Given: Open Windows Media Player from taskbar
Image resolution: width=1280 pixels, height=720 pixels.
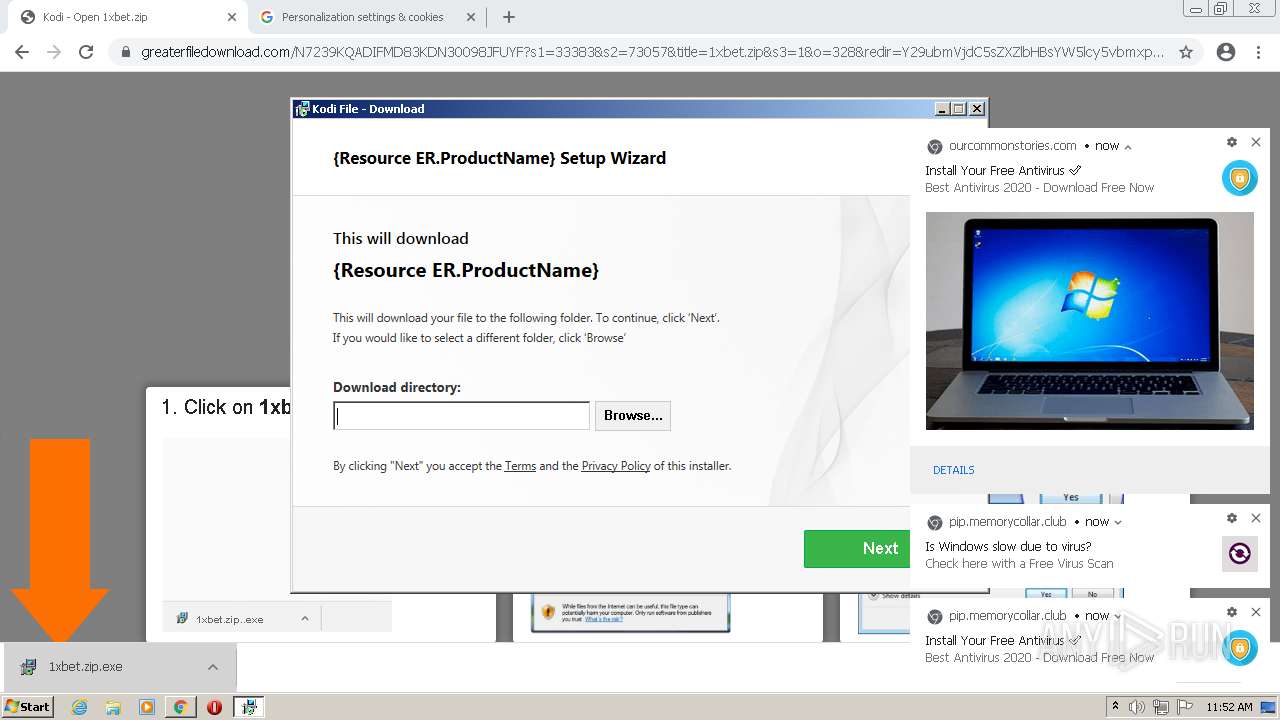Looking at the screenshot, I should click(147, 707).
